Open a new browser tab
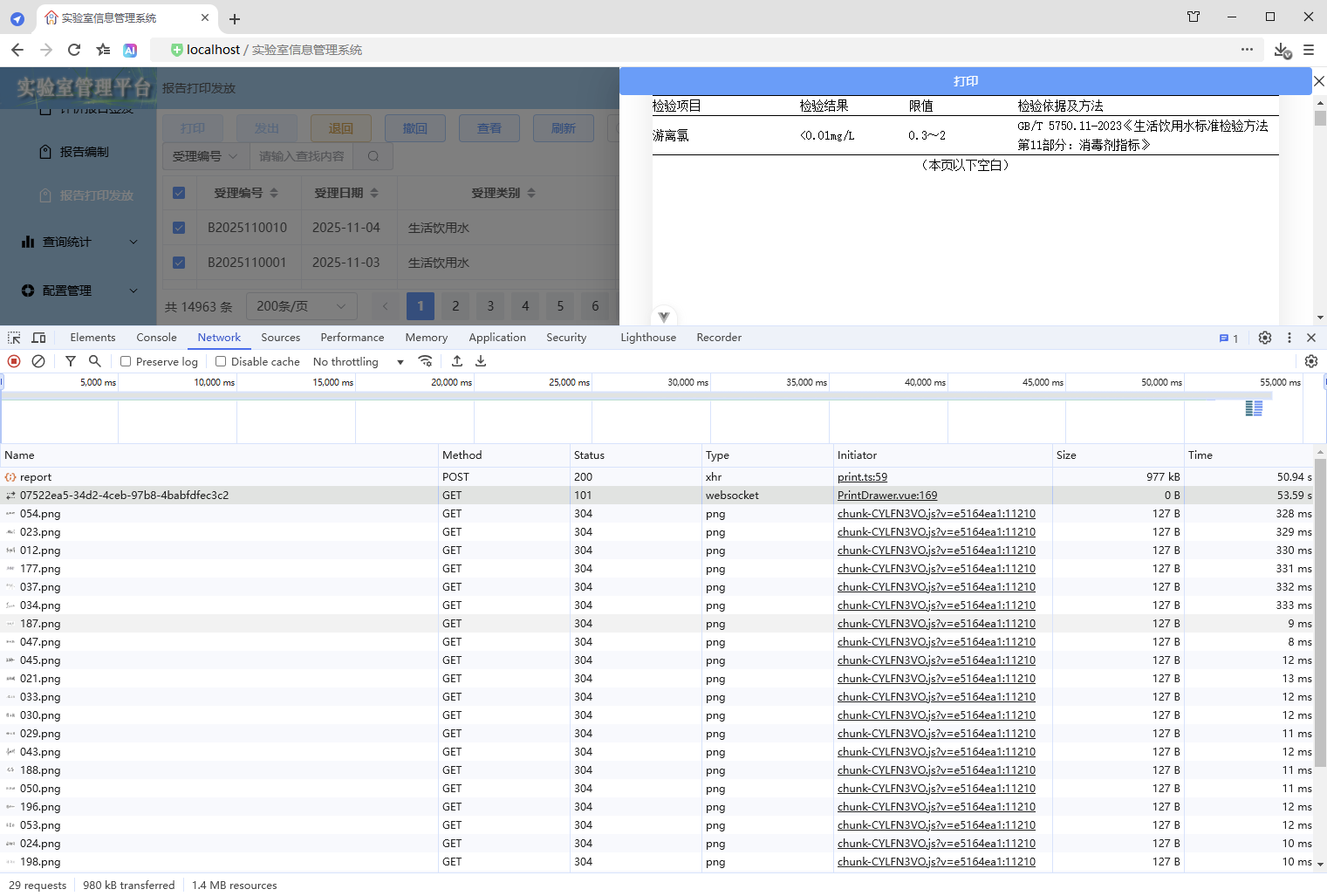Viewport: 1327px width, 896px height. 235,18
